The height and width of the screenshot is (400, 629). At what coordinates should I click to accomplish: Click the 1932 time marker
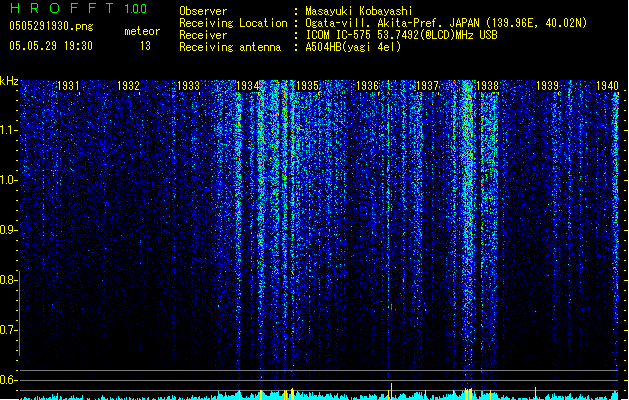tap(128, 86)
